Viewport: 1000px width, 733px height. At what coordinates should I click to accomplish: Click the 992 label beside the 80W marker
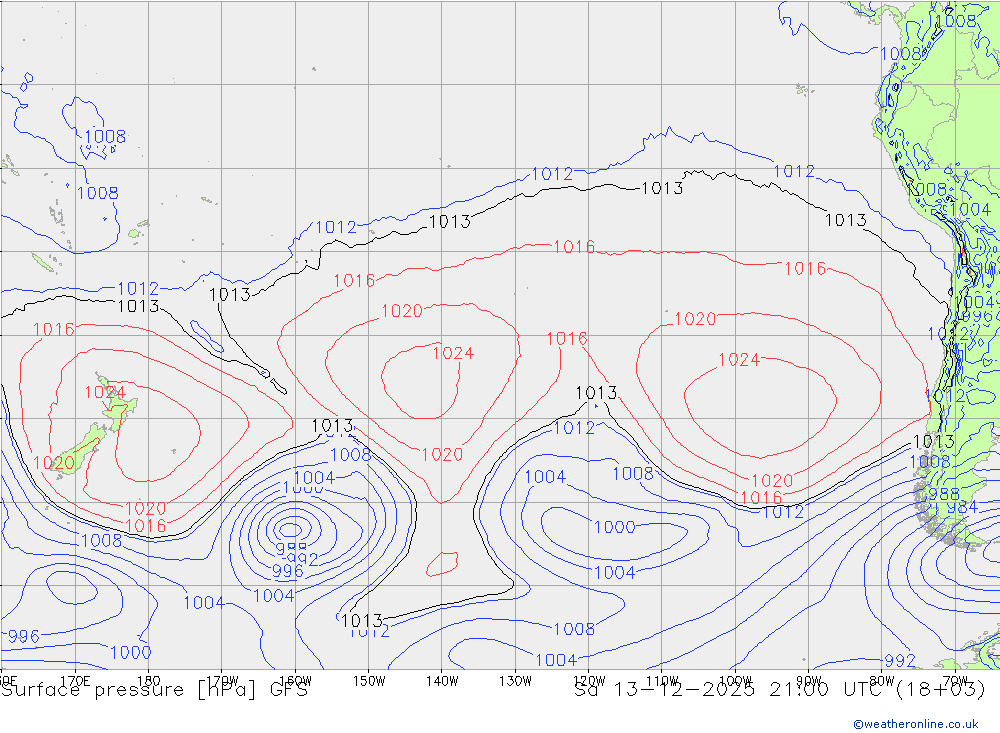900,660
